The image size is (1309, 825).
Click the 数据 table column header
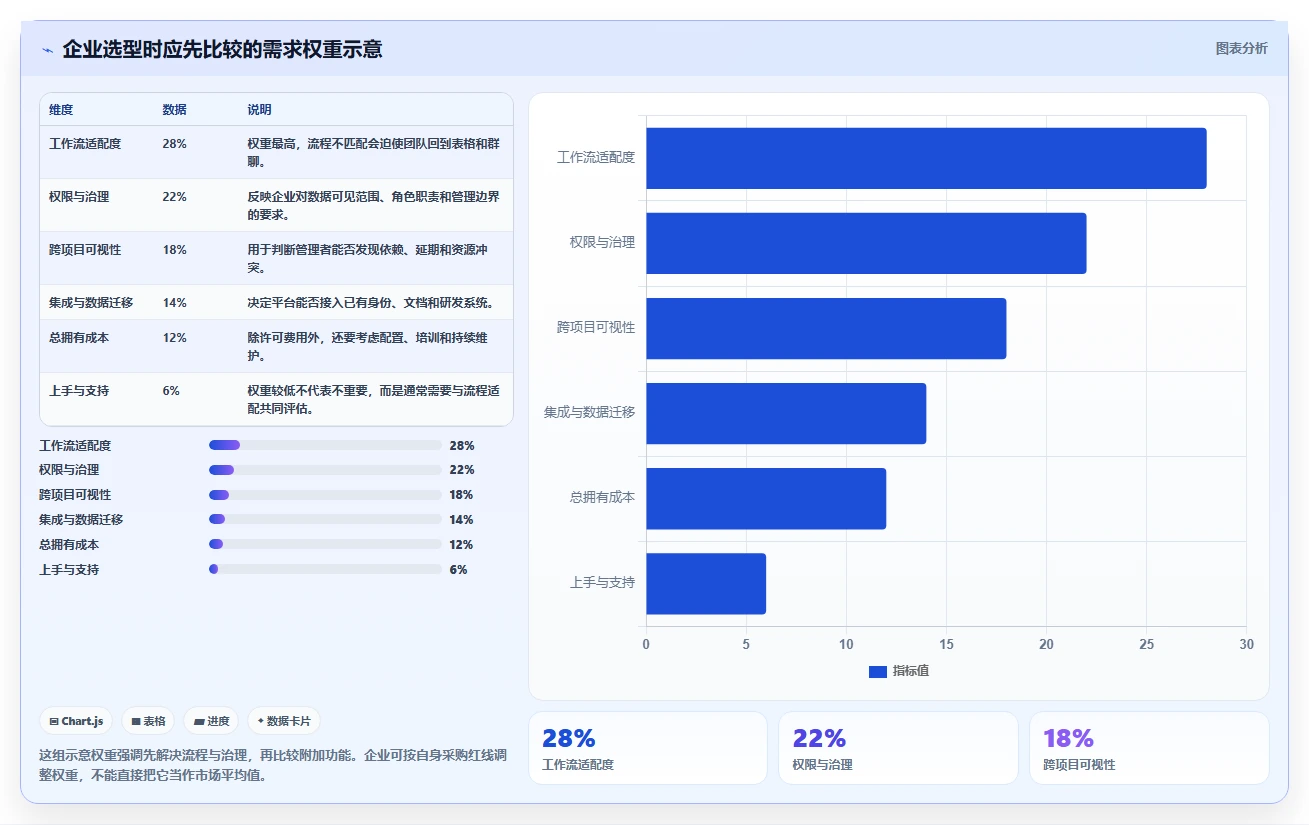point(174,110)
